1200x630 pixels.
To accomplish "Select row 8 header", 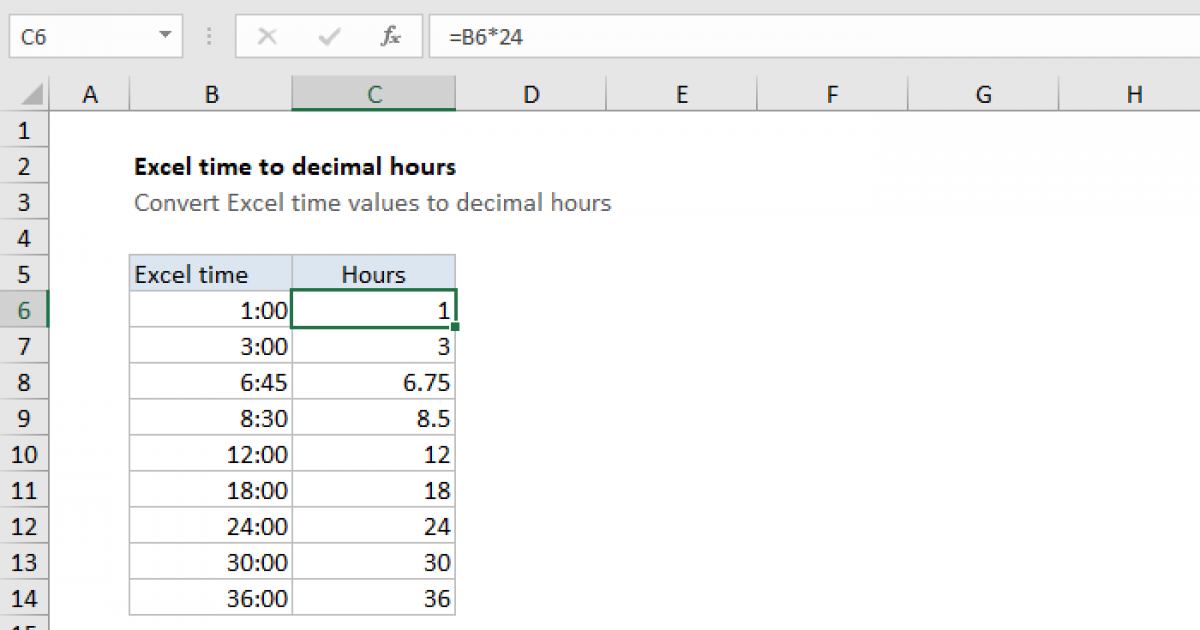I will point(25,382).
